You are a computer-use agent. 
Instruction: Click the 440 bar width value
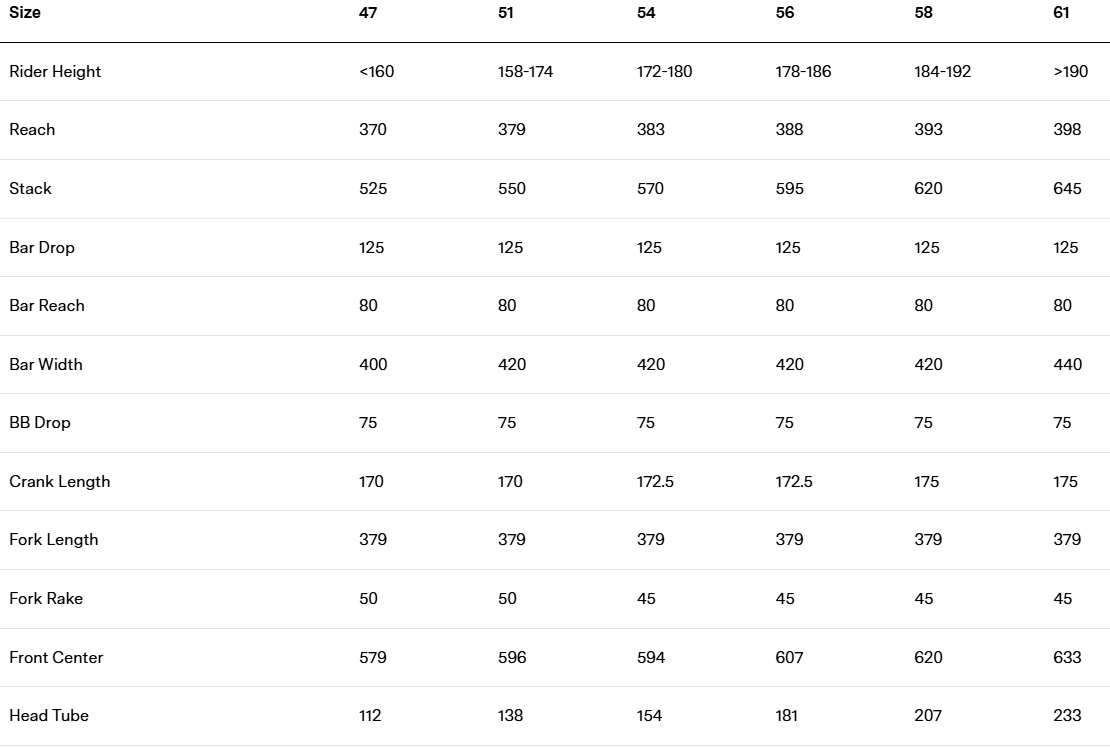1067,365
